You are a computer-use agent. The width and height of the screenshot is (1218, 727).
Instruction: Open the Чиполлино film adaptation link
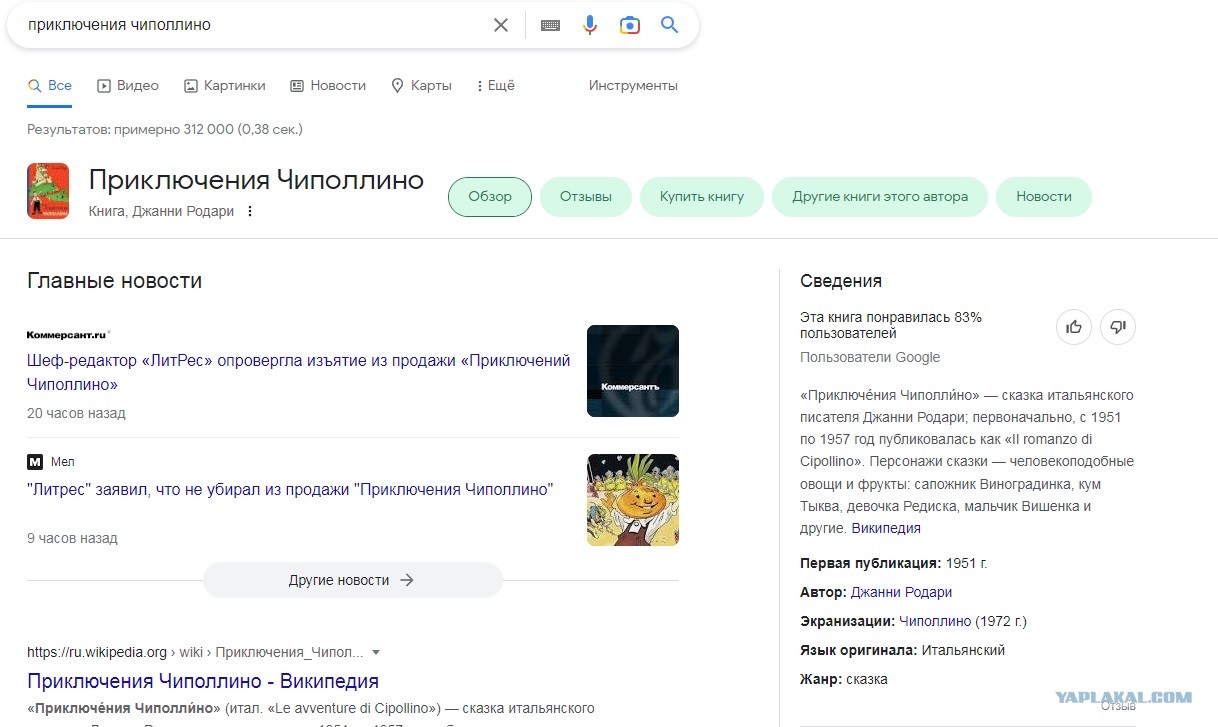pos(935,621)
